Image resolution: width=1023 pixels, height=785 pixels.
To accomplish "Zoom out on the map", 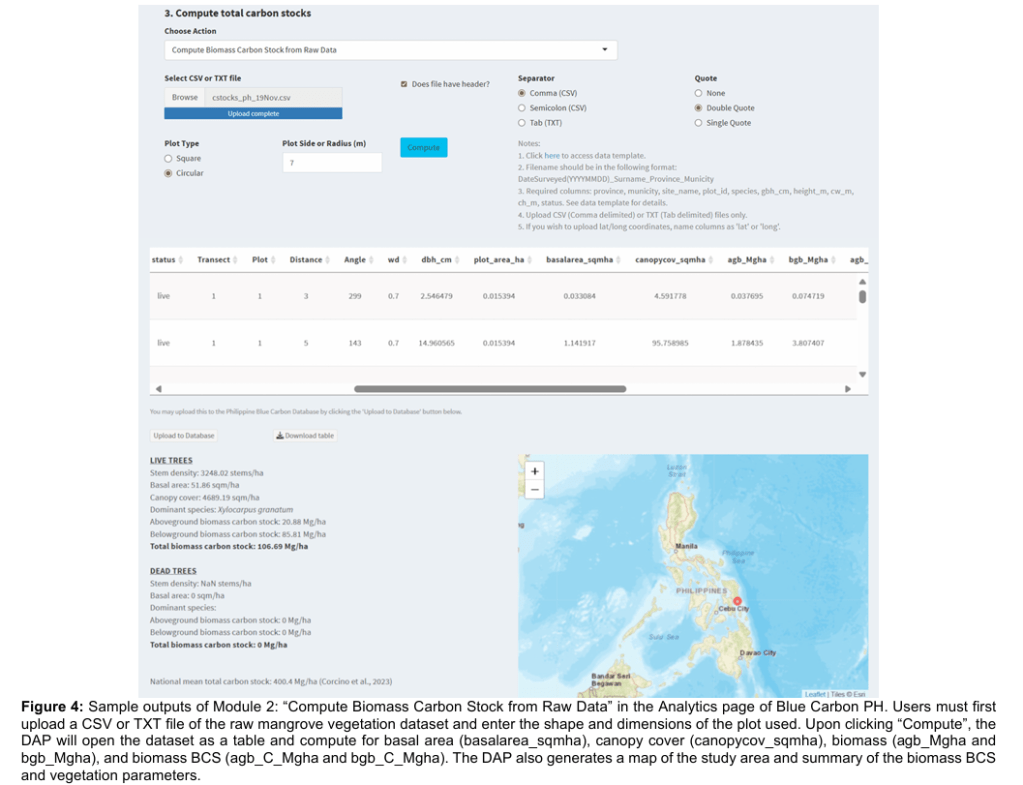I will point(534,489).
